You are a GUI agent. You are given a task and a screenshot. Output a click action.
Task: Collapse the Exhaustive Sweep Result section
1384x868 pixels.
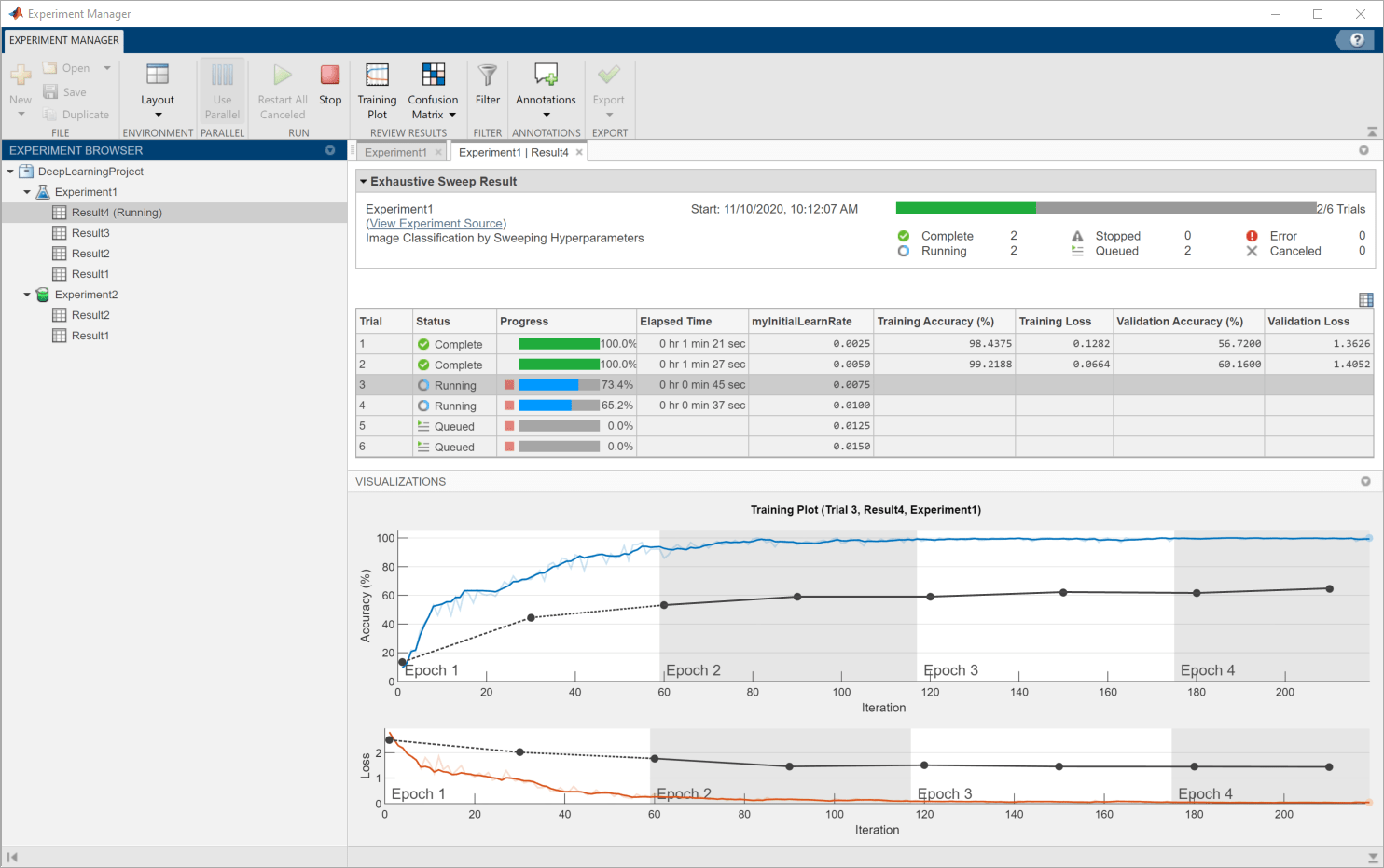click(364, 182)
